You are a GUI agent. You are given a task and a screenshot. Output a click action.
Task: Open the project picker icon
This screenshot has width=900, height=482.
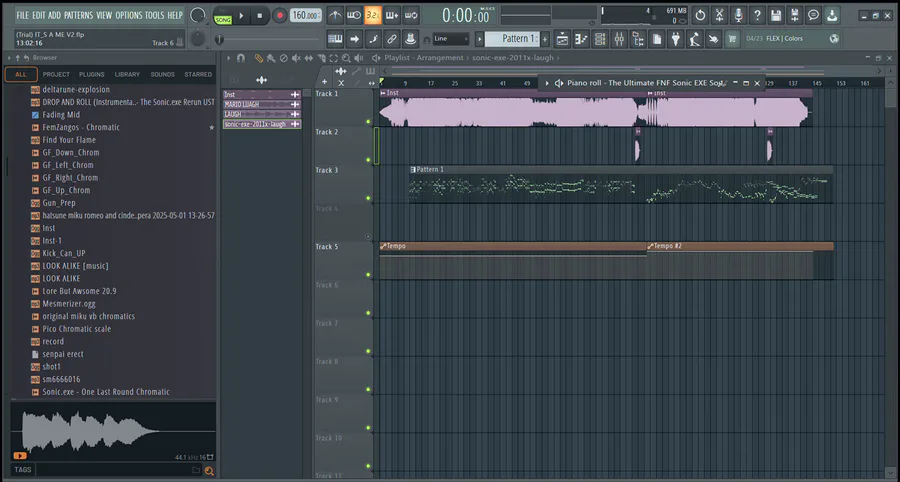click(657, 39)
